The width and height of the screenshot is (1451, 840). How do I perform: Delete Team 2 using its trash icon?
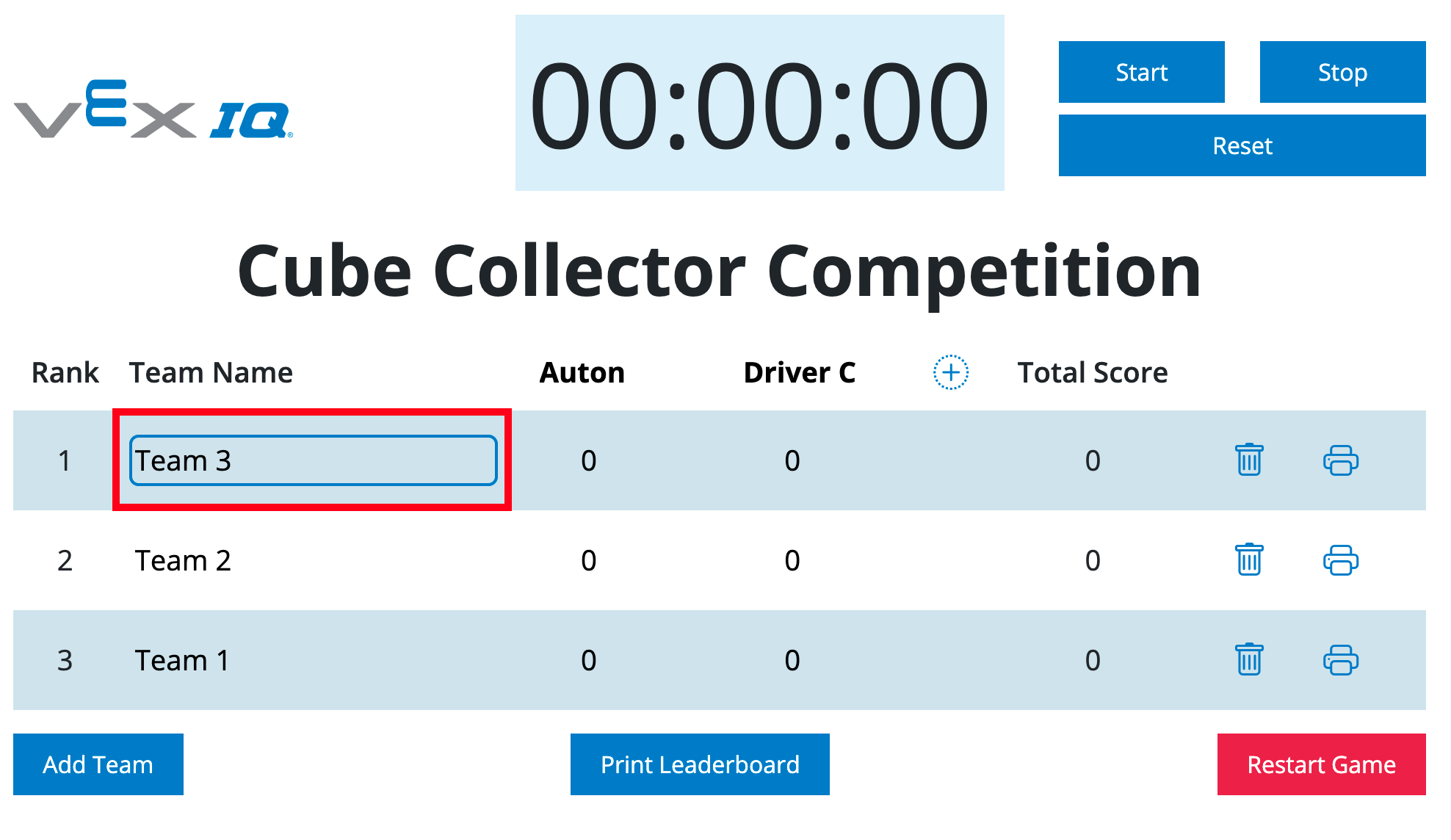[1249, 560]
